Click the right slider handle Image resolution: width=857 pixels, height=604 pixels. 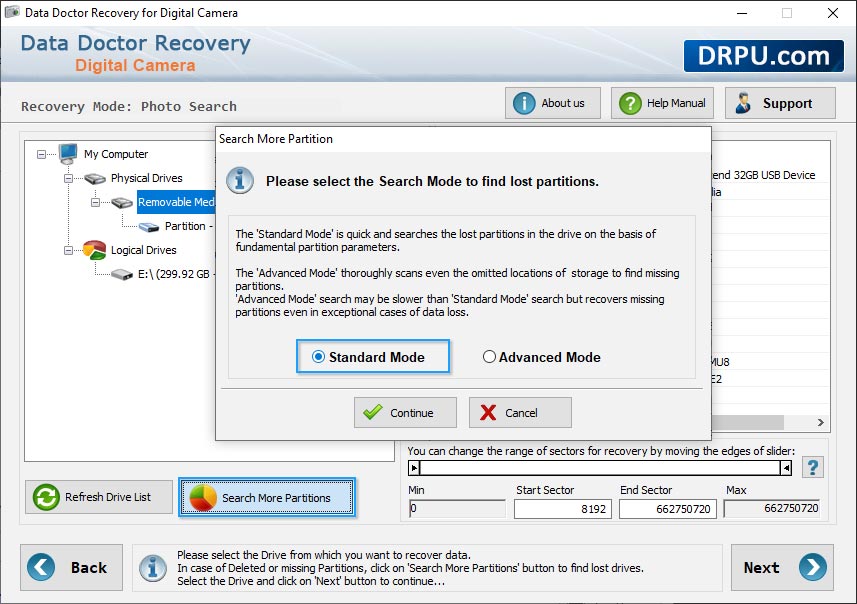(786, 468)
